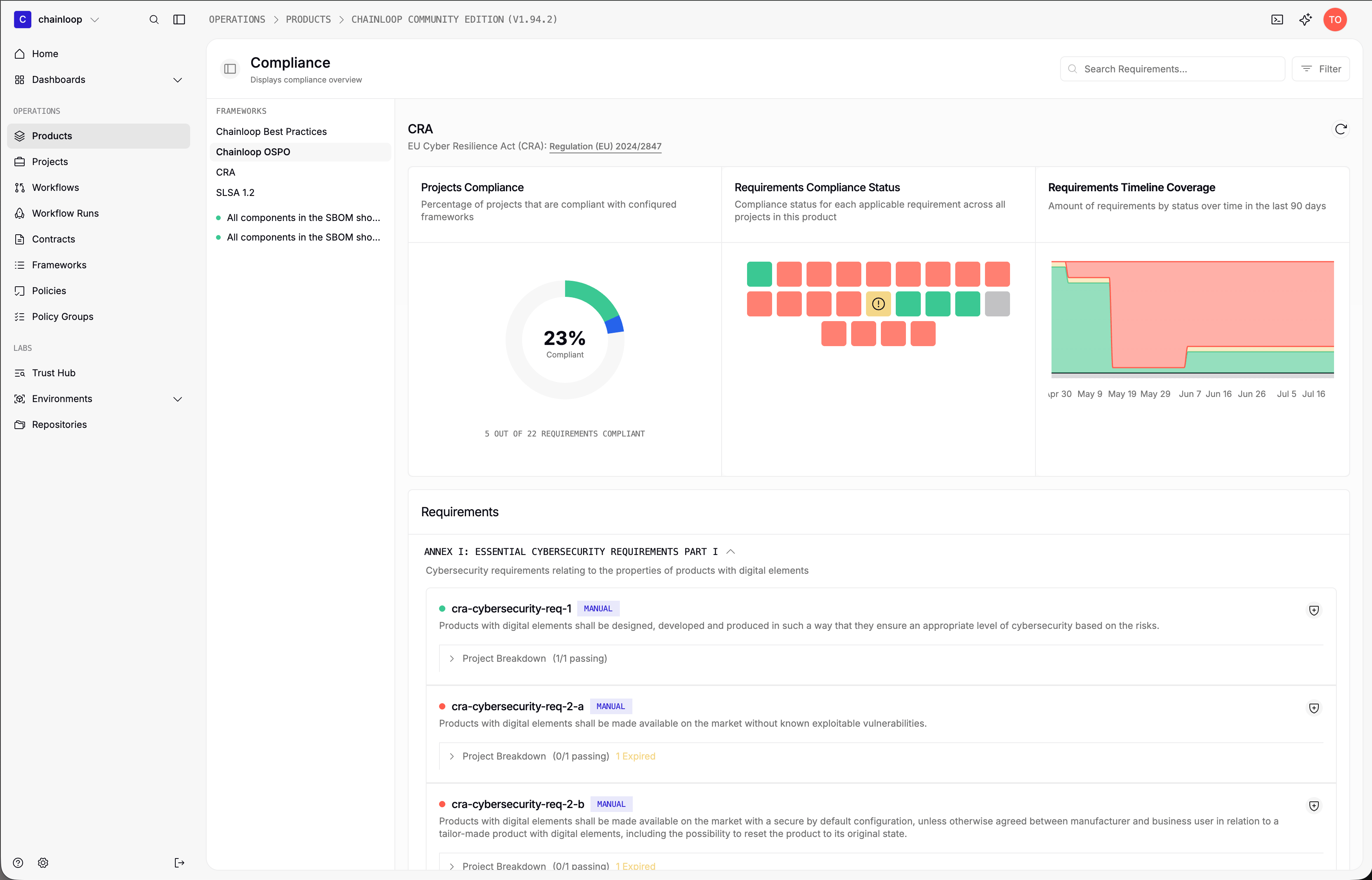Click the logout icon in the sidebar
The height and width of the screenshot is (880, 1372).
click(179, 863)
